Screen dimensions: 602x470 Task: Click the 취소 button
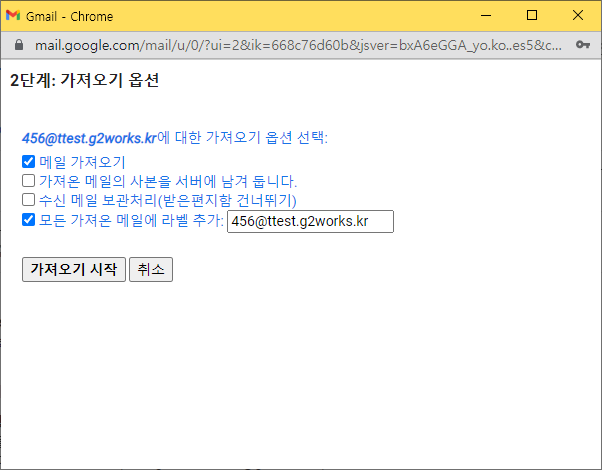point(151,269)
